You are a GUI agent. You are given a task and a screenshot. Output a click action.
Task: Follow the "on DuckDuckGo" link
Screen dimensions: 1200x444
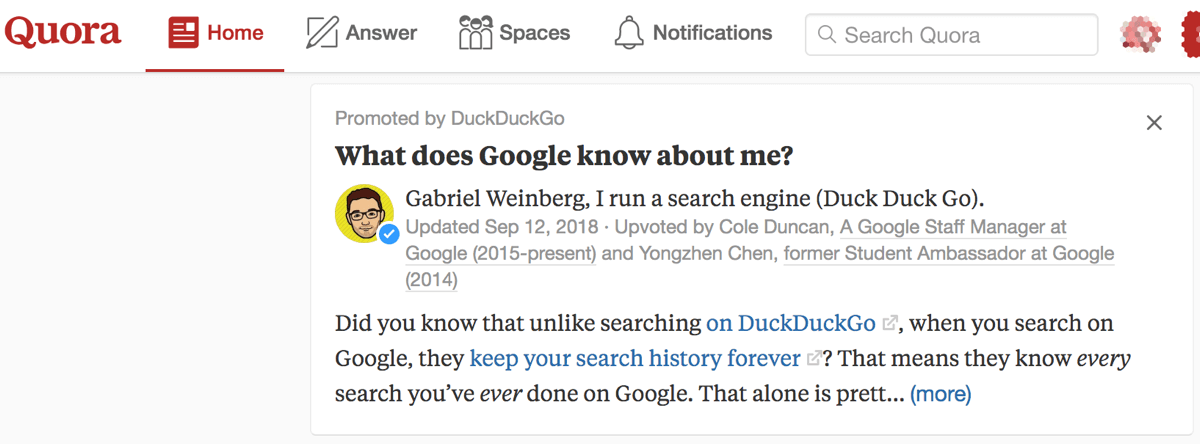[x=791, y=323]
